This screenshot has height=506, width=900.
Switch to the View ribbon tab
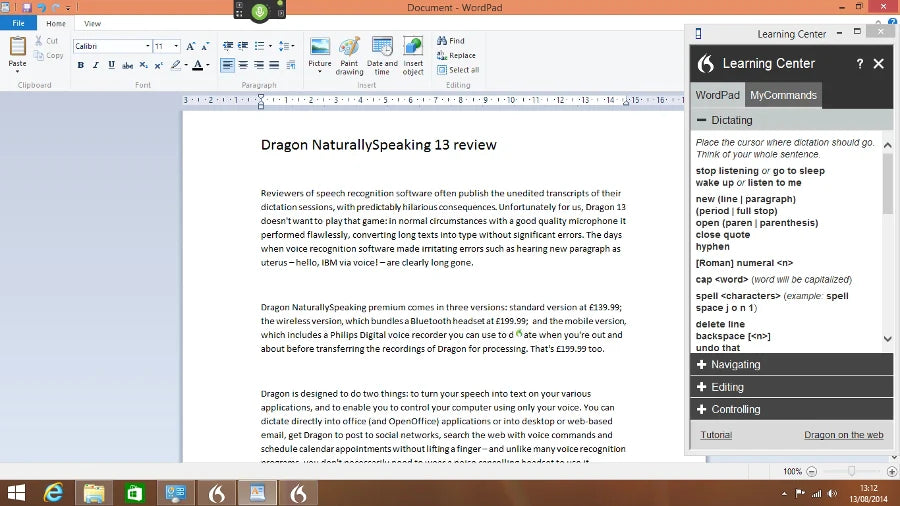pos(92,23)
